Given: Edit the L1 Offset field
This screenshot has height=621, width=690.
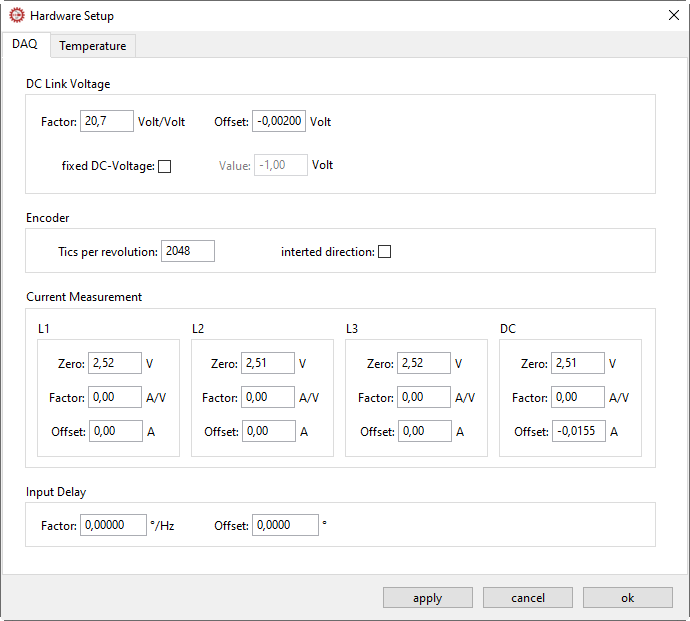Looking at the screenshot, I should click(116, 431).
